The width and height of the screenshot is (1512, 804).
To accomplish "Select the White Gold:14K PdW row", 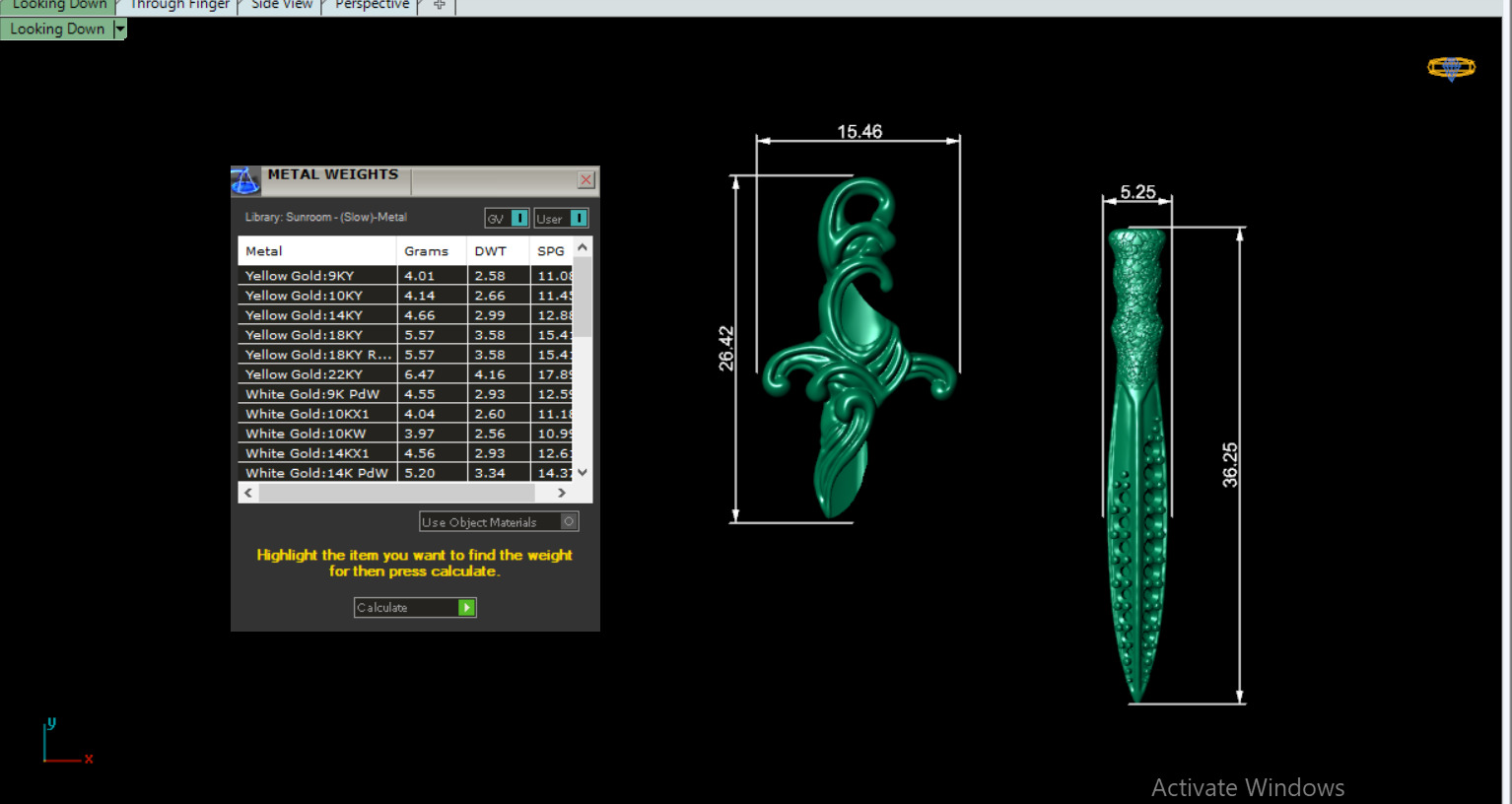I will [x=405, y=473].
